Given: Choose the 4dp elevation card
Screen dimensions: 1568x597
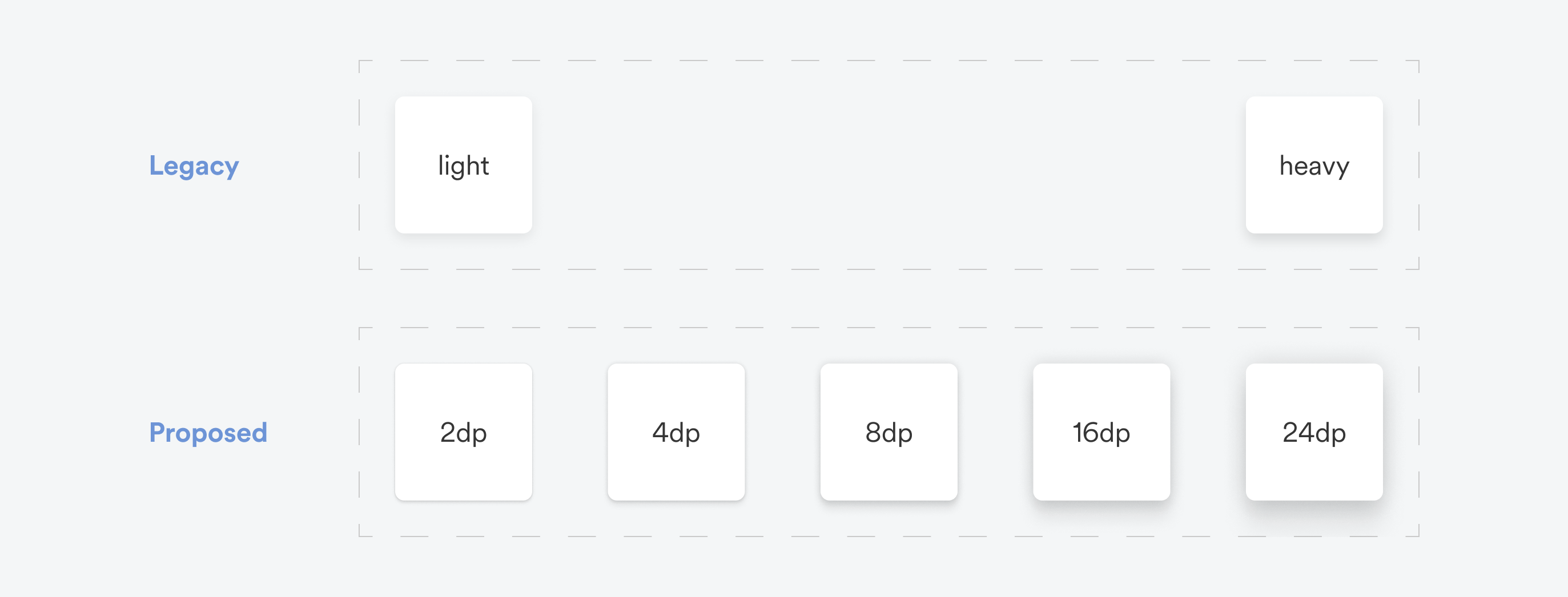Looking at the screenshot, I should 676,432.
